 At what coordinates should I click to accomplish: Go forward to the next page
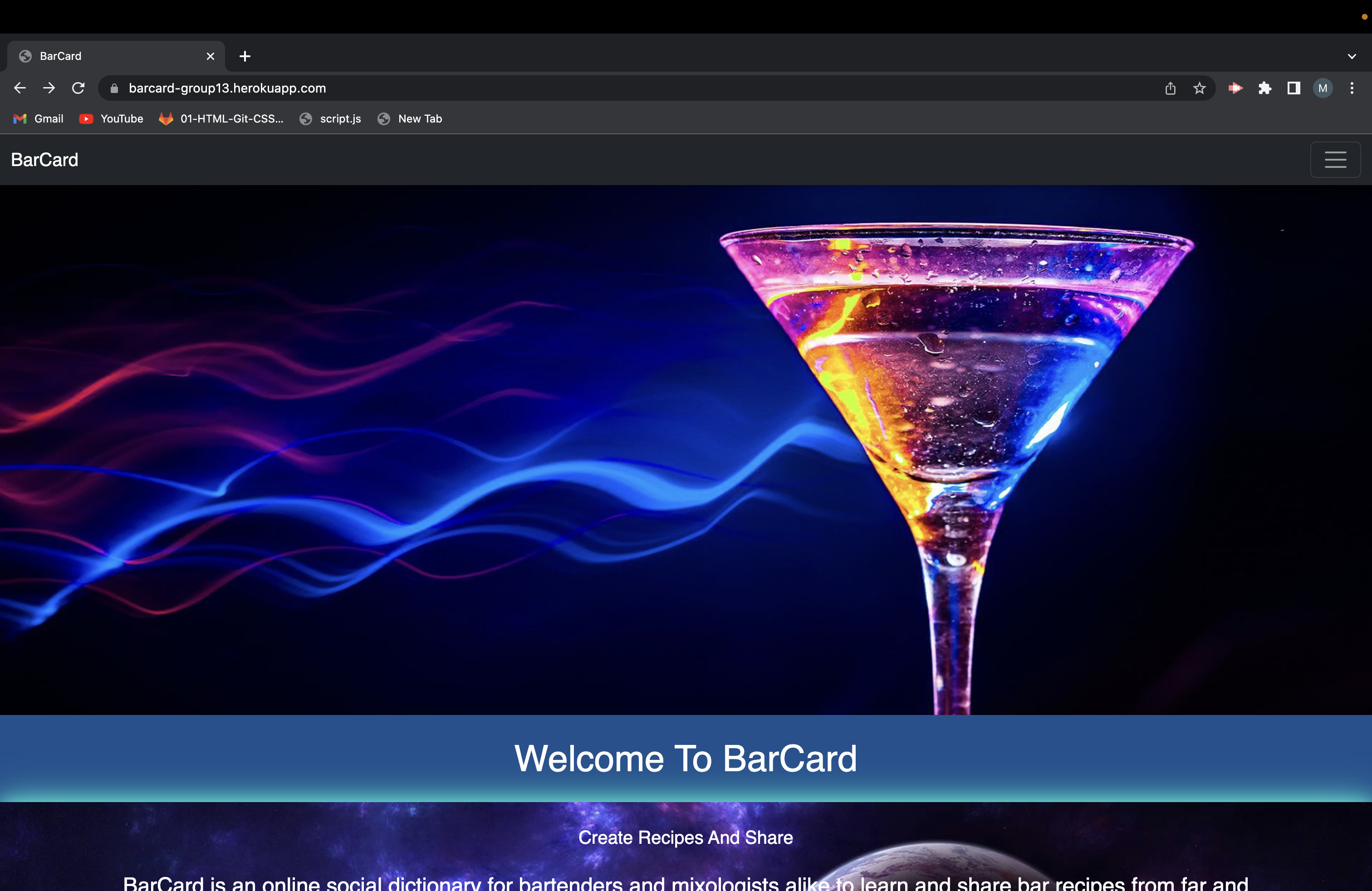pos(49,88)
